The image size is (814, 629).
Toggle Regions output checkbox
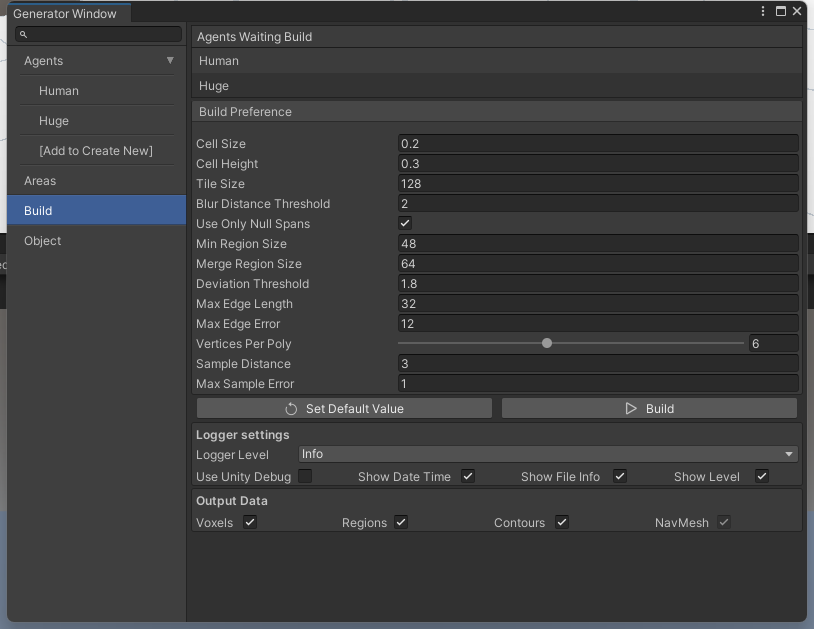click(401, 522)
